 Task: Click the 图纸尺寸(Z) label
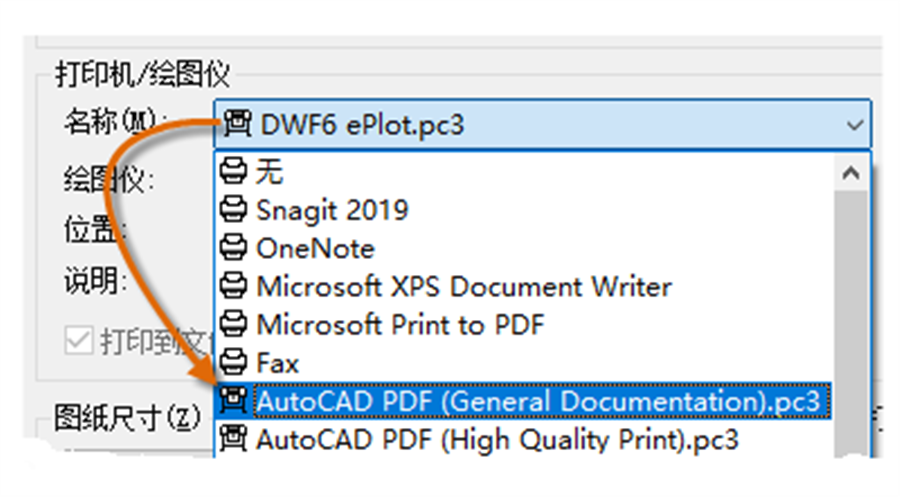(127, 417)
